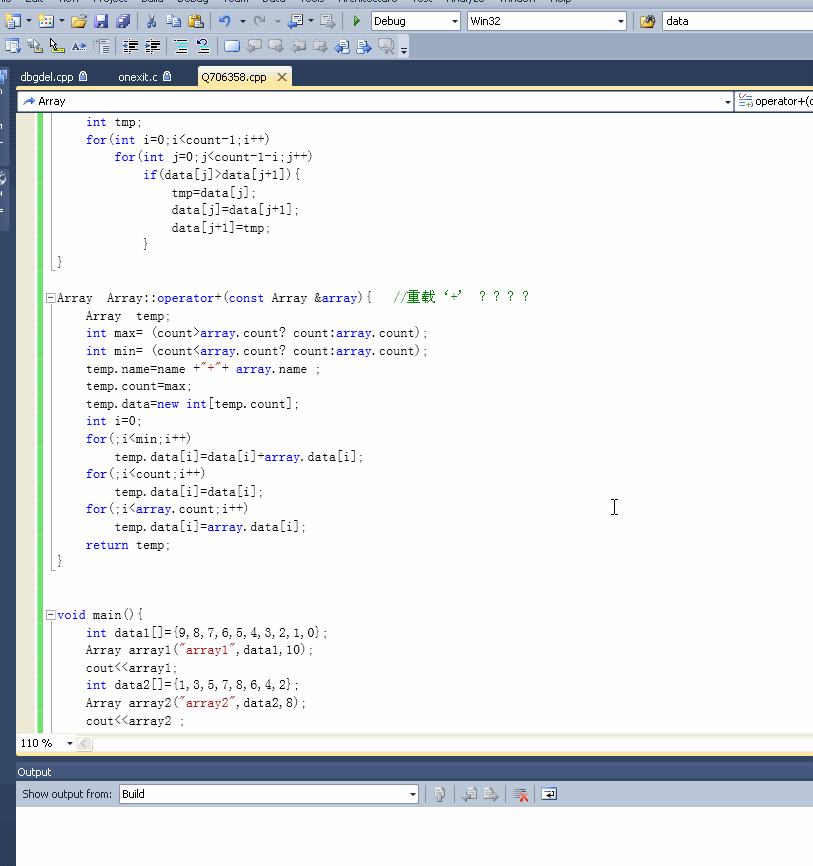Increase line indent with the indent icon

click(x=152, y=46)
